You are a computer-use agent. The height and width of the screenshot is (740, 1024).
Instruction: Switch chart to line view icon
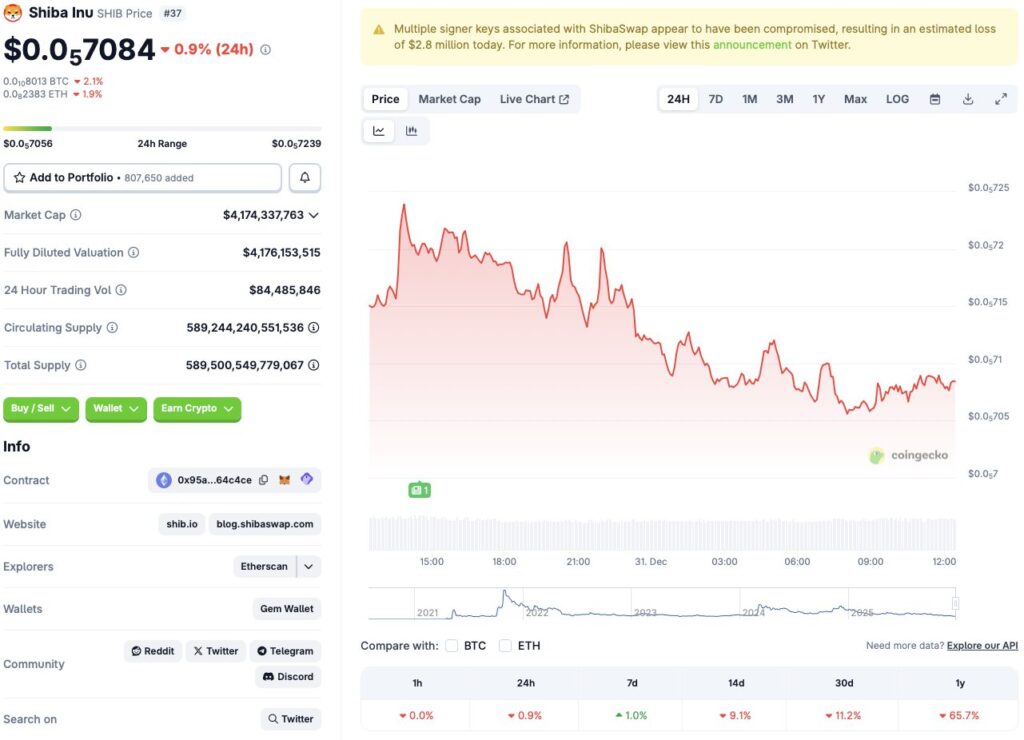click(378, 130)
